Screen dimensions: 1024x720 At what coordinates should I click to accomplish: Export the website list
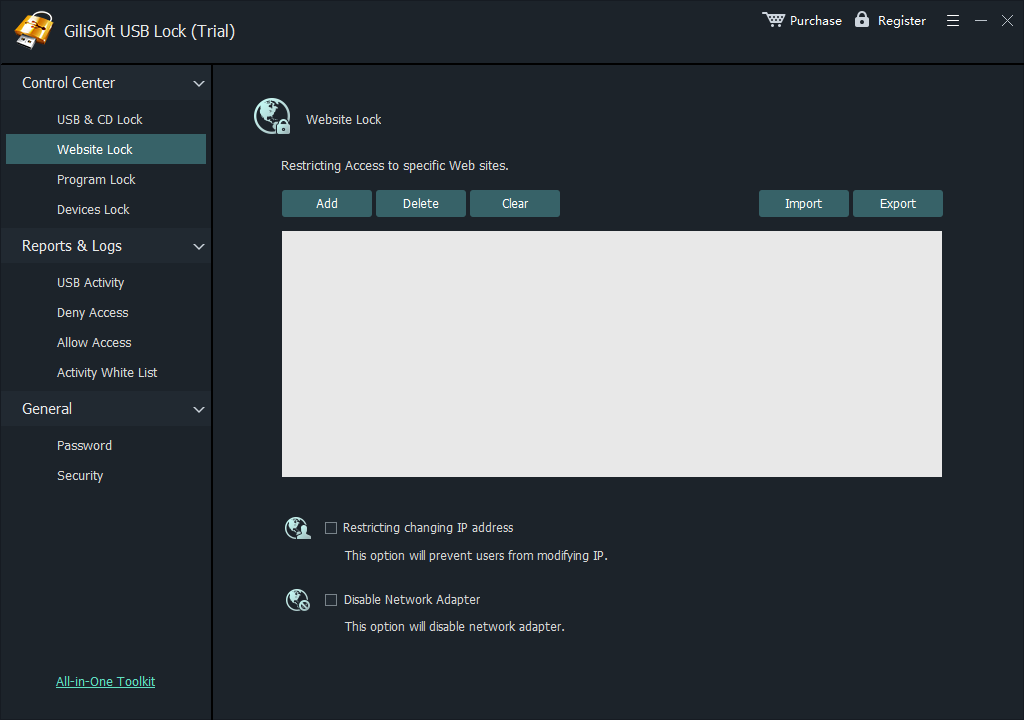click(897, 204)
